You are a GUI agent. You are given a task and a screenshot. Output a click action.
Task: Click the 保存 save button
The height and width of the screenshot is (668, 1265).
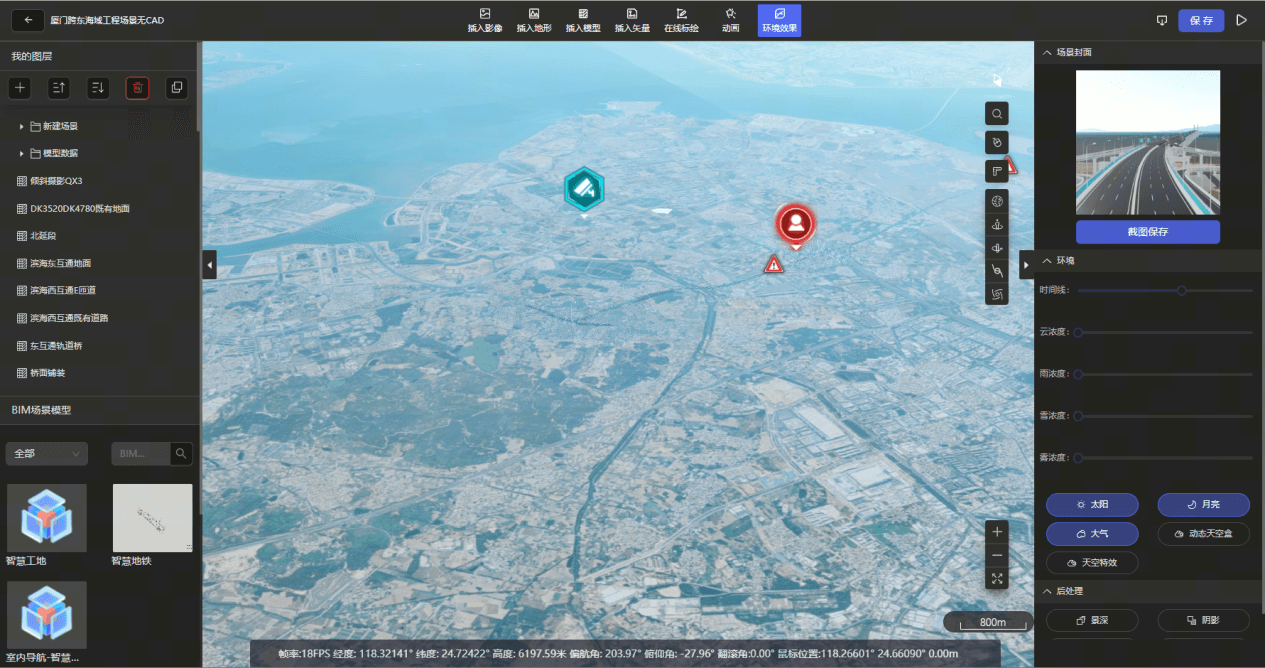click(x=1201, y=20)
